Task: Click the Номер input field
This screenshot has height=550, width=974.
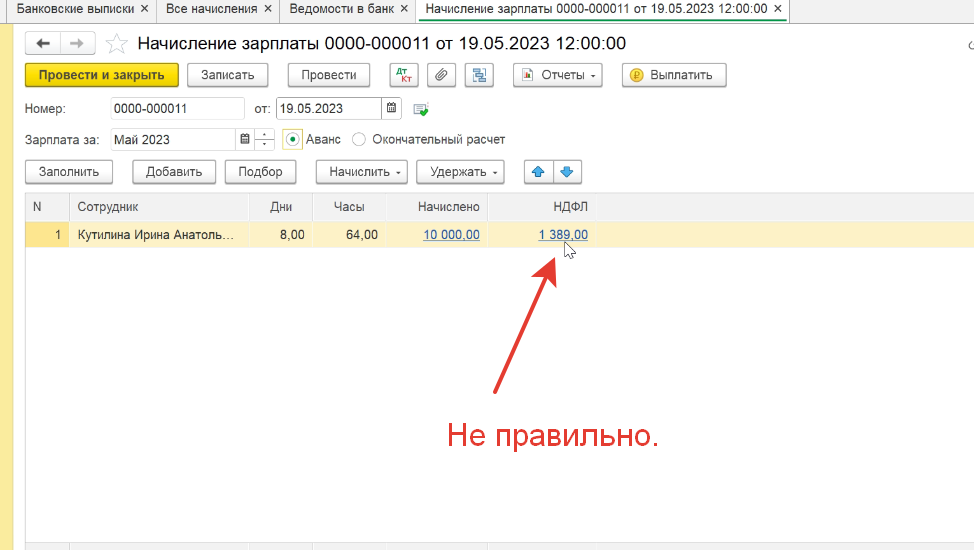Action: [x=177, y=108]
